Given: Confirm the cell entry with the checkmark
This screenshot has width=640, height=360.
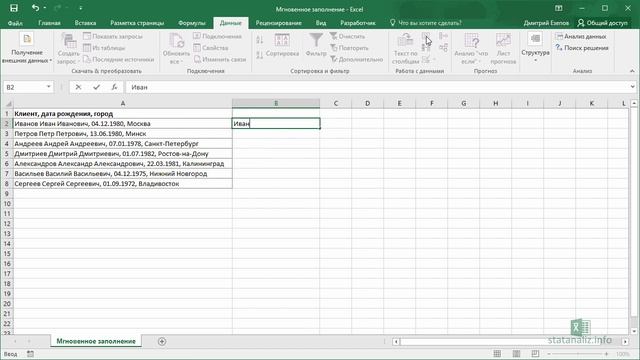Looking at the screenshot, I should [x=96, y=87].
